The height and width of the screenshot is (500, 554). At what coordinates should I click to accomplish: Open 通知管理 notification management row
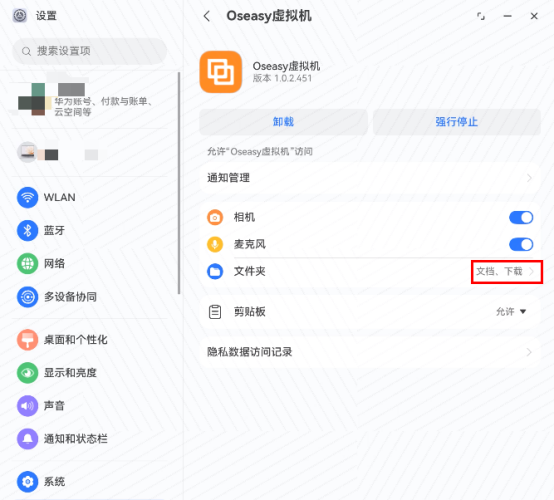pos(370,178)
